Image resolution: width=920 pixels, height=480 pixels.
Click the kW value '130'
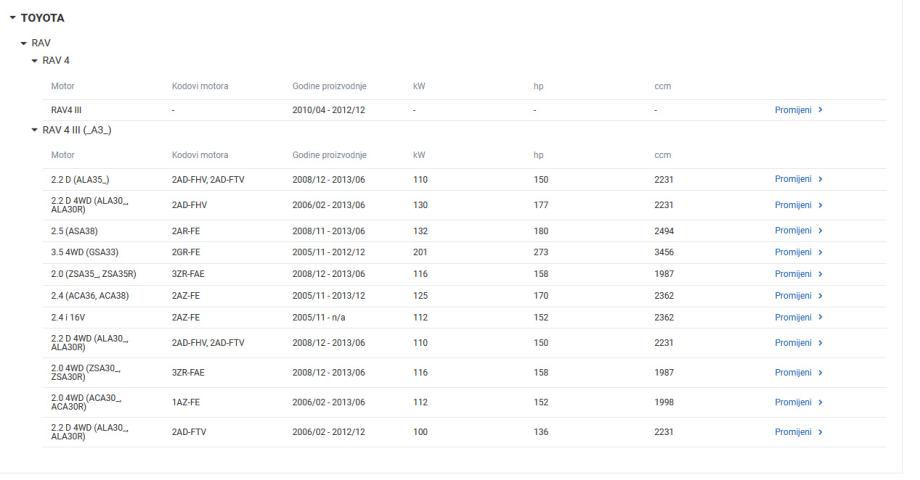tap(420, 205)
